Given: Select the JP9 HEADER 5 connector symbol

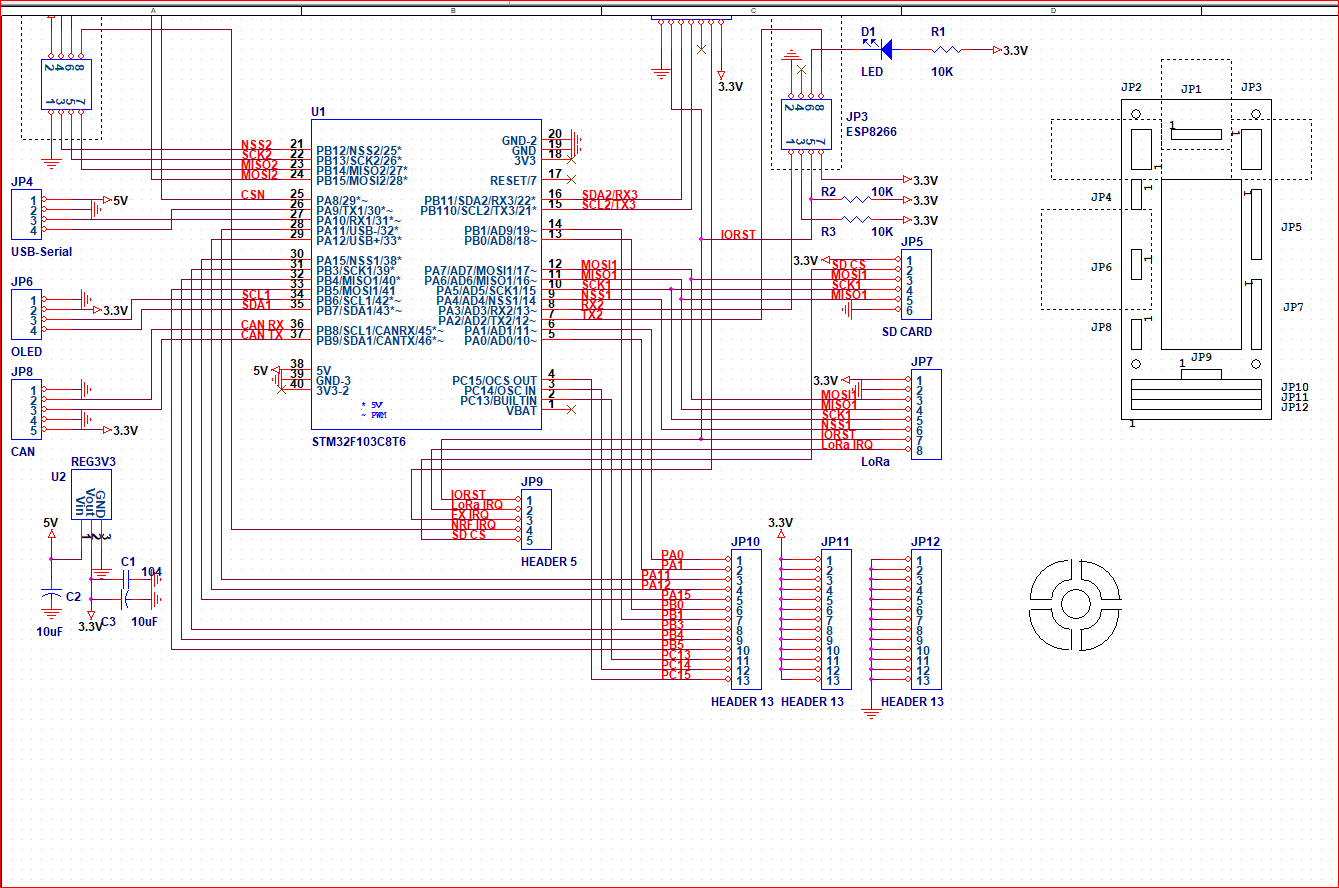Looking at the screenshot, I should tap(536, 520).
